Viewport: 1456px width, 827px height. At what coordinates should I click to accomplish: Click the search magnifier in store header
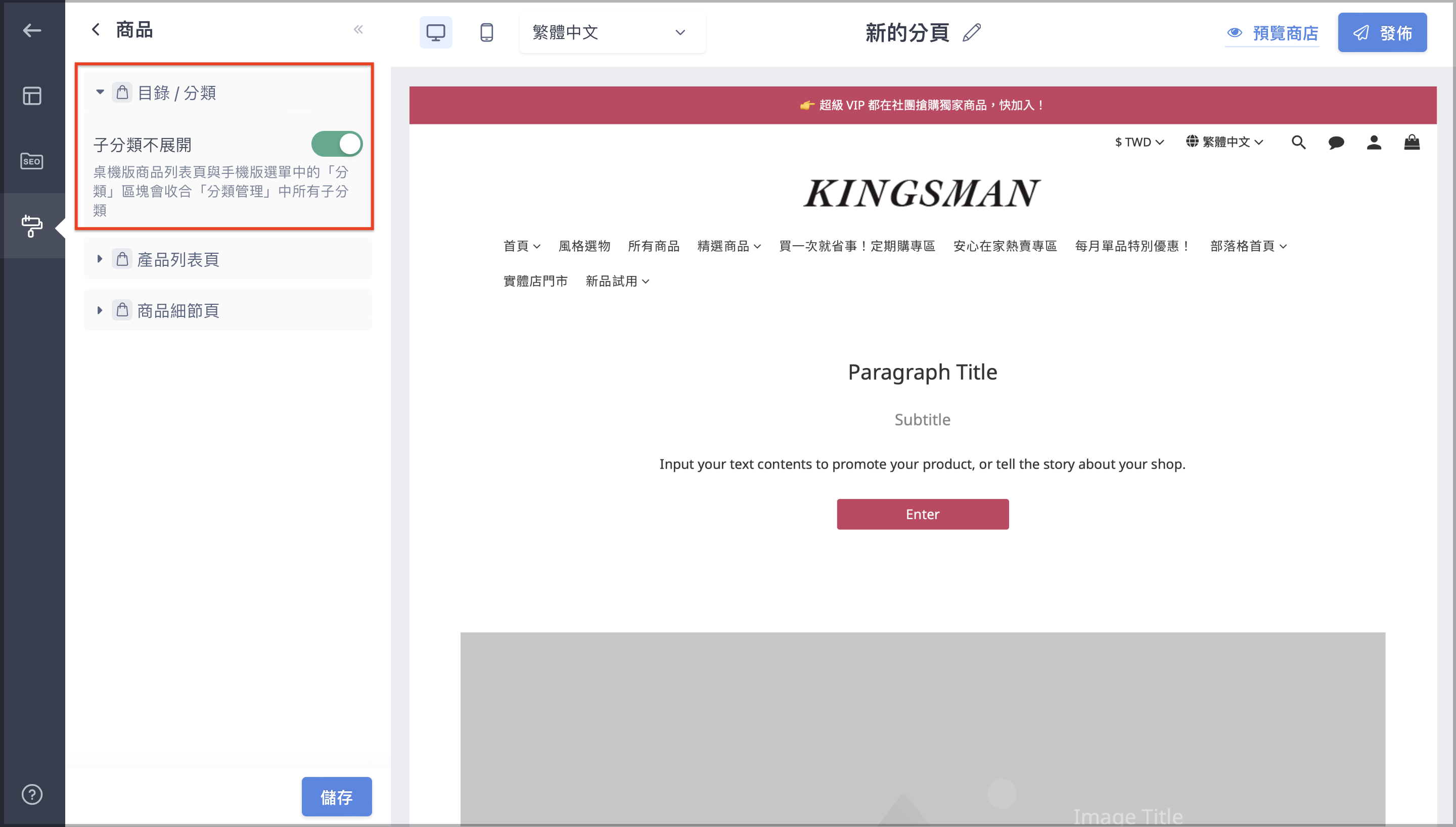pos(1298,142)
